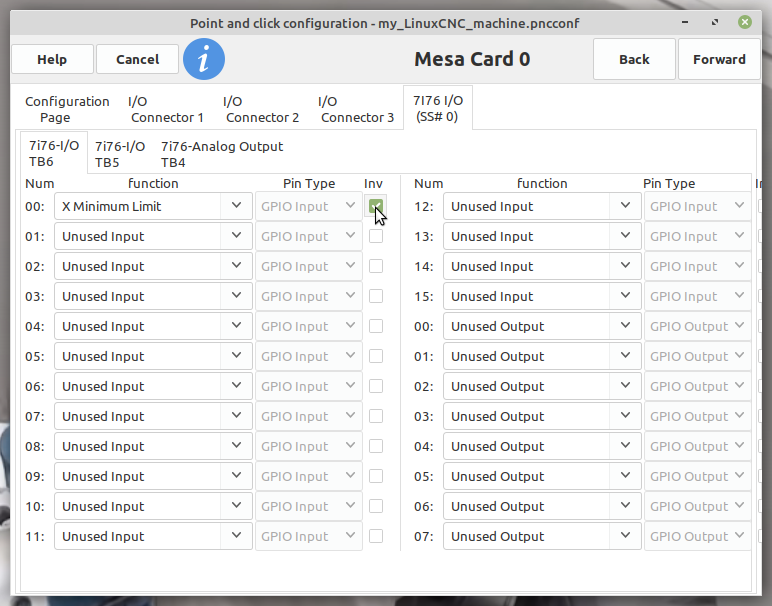The image size is (772, 606).
Task: Check Inv box for input 04
Action: 376,326
